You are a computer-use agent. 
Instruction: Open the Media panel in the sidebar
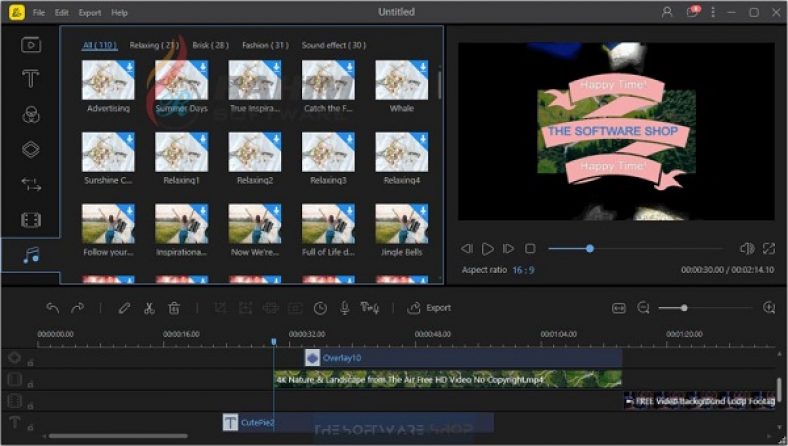tap(31, 45)
